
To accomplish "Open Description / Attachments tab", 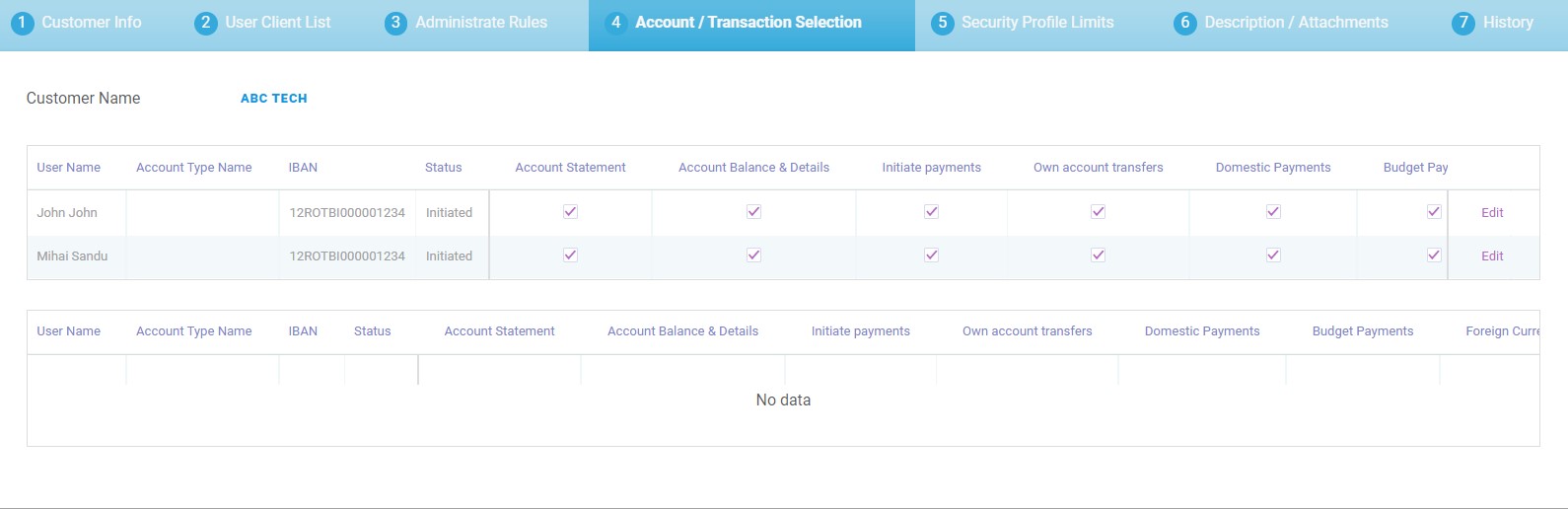I will (1281, 23).
